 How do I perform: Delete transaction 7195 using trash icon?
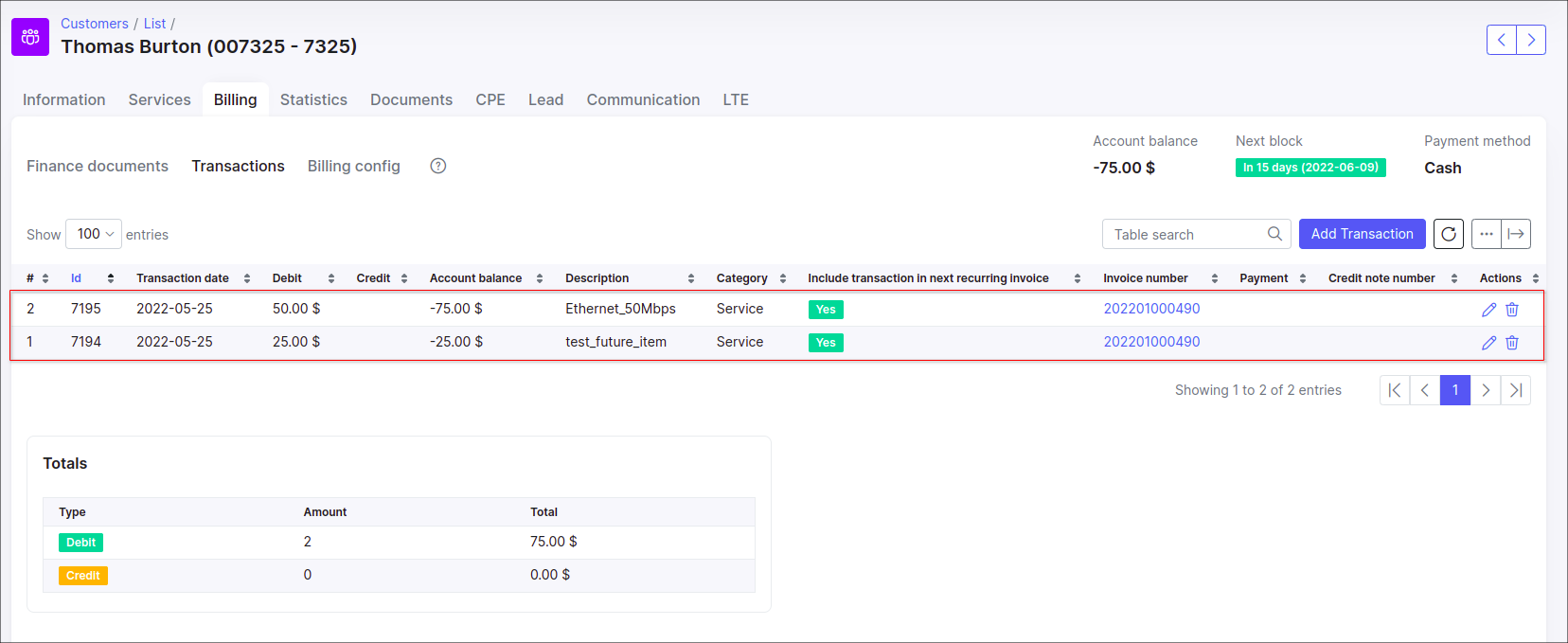click(x=1512, y=310)
